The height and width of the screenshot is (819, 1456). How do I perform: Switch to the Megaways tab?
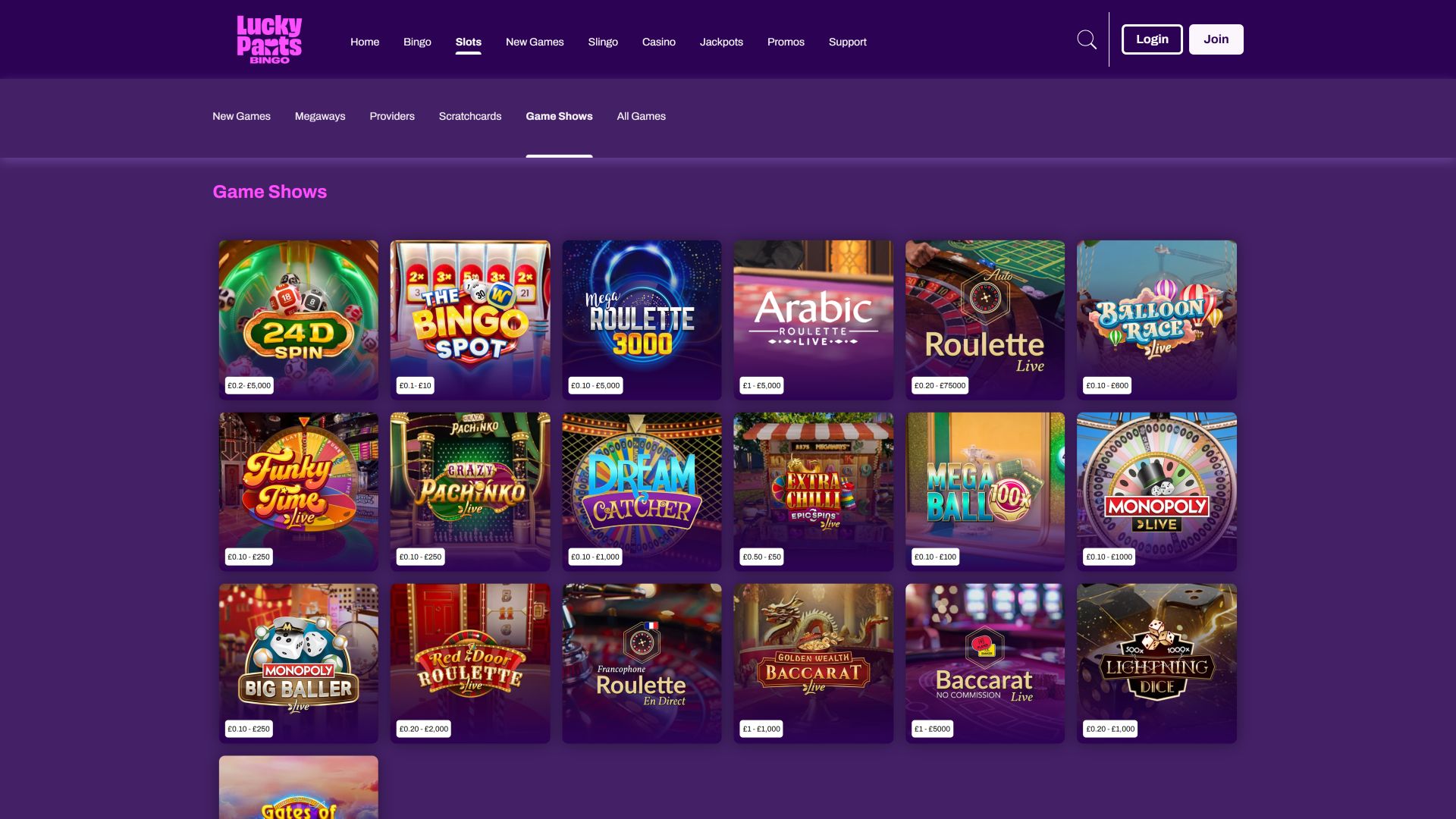(320, 116)
